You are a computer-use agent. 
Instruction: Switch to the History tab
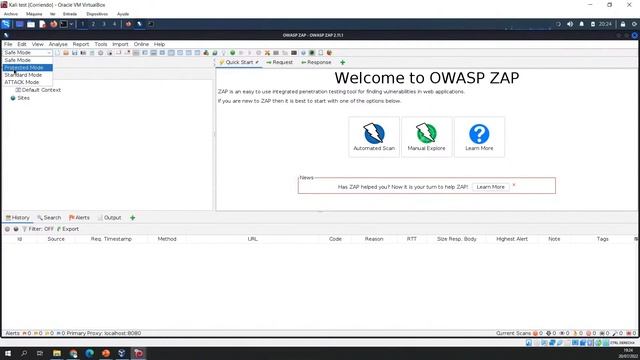[x=18, y=218]
